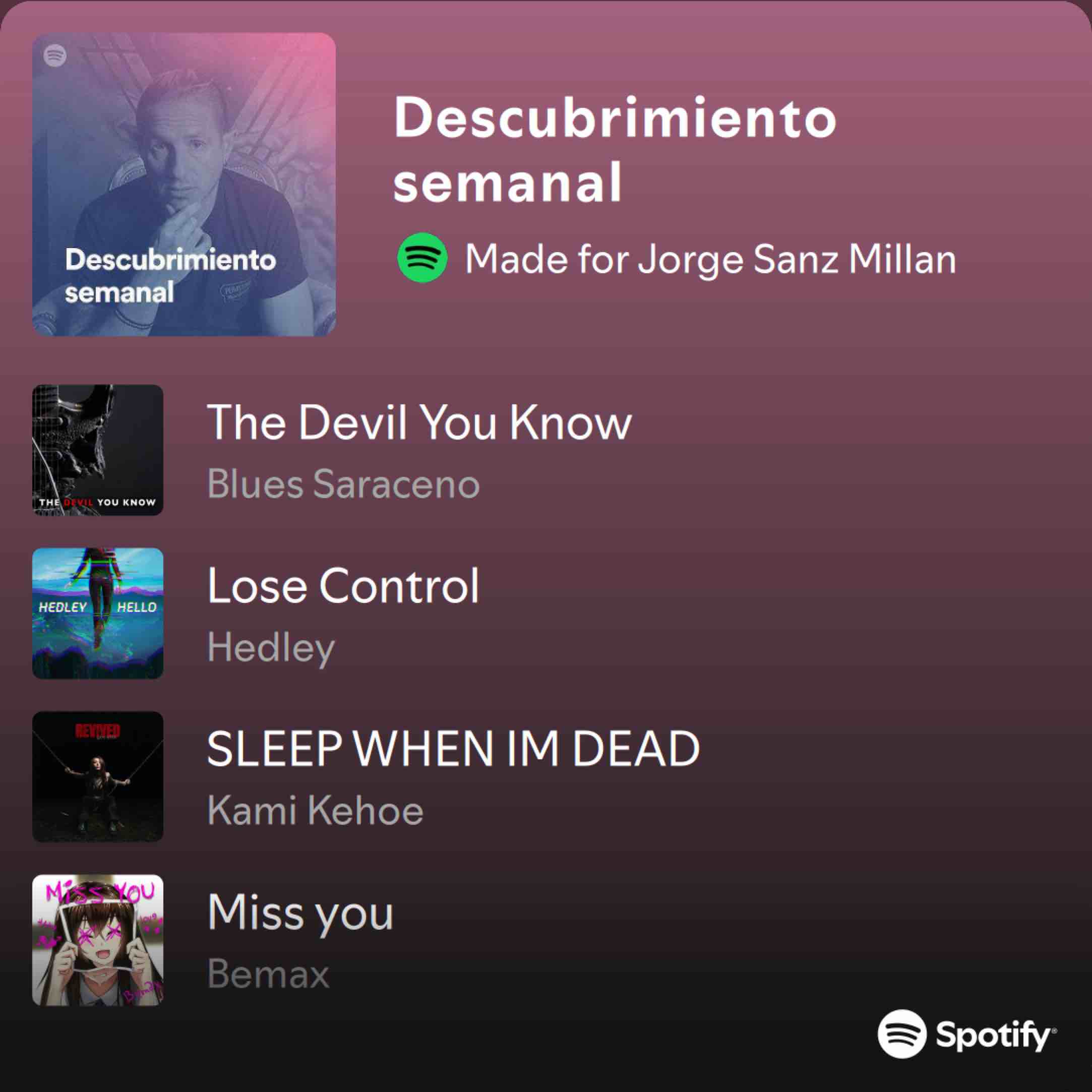
Task: Play the track Lose Control
Action: click(343, 585)
